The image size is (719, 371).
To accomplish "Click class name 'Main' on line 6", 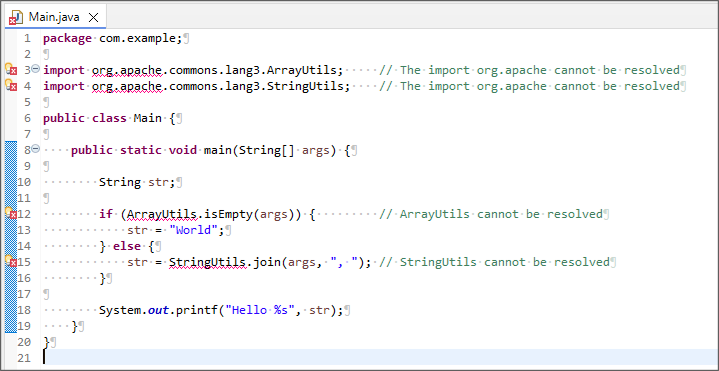I will pyautogui.click(x=148, y=118).
